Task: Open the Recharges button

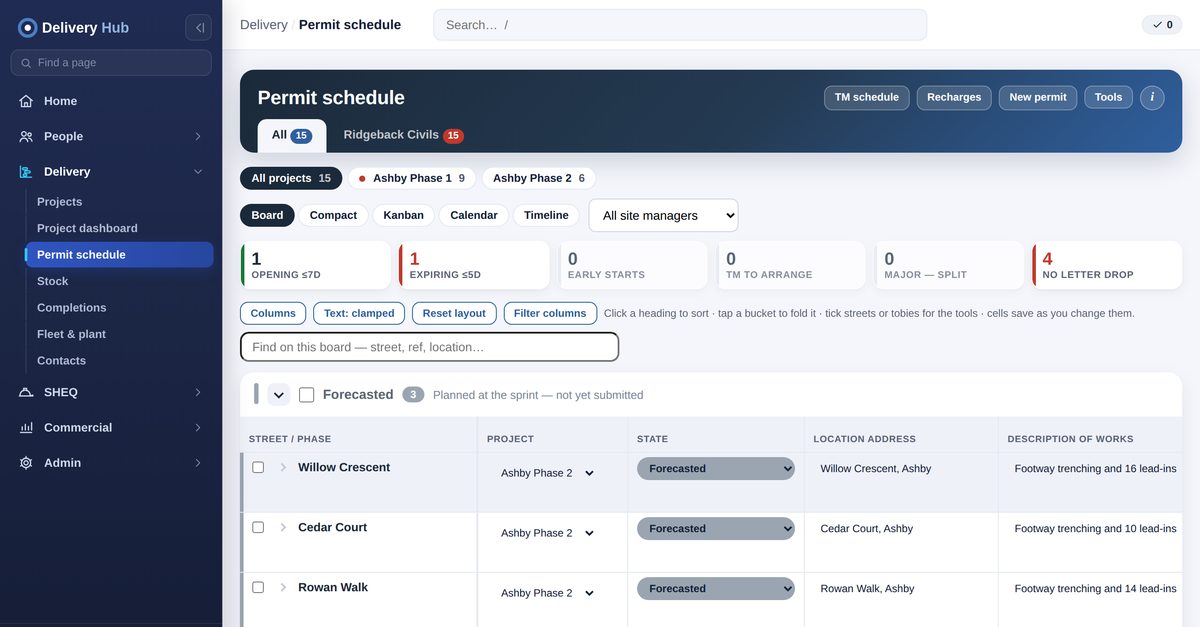Action: click(954, 97)
